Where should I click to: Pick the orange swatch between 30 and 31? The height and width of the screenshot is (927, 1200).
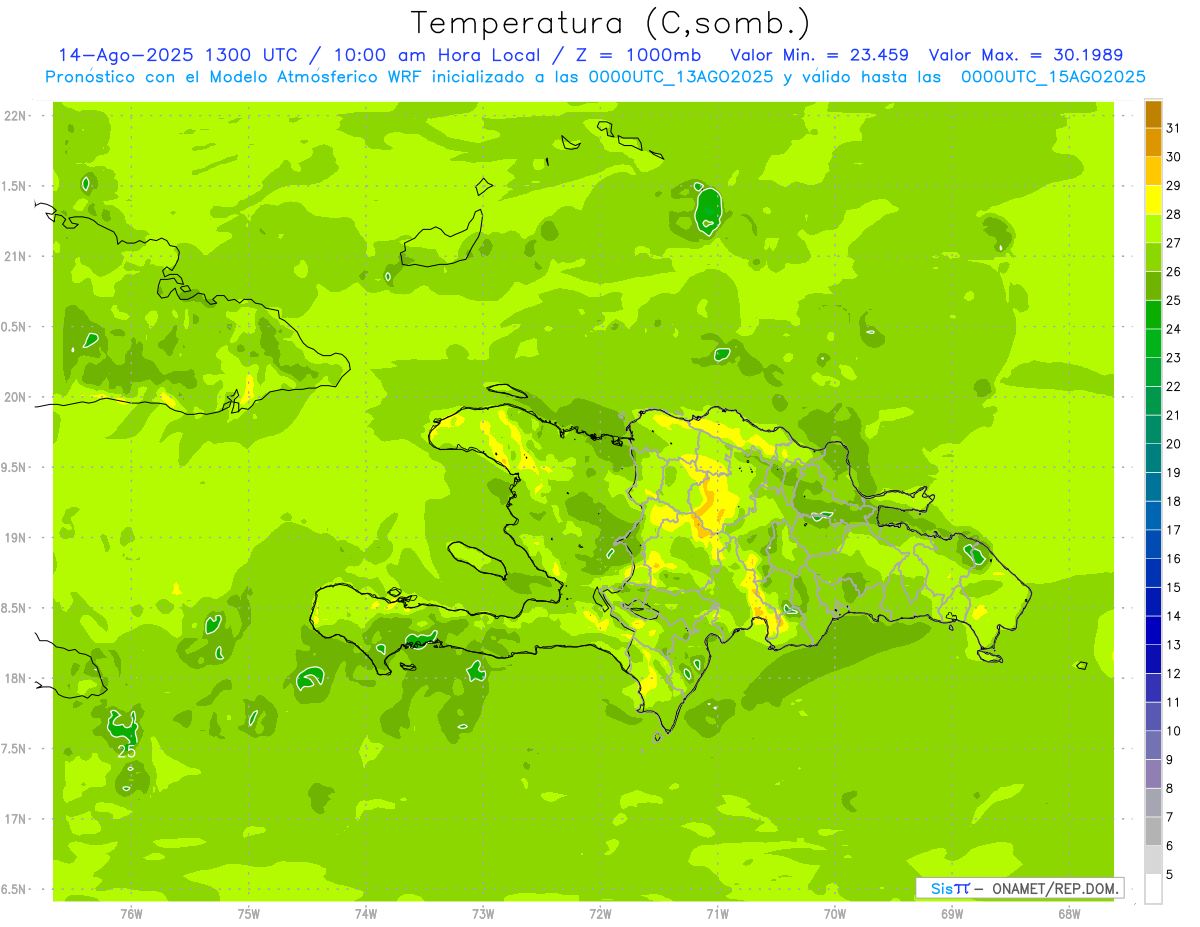point(1153,142)
